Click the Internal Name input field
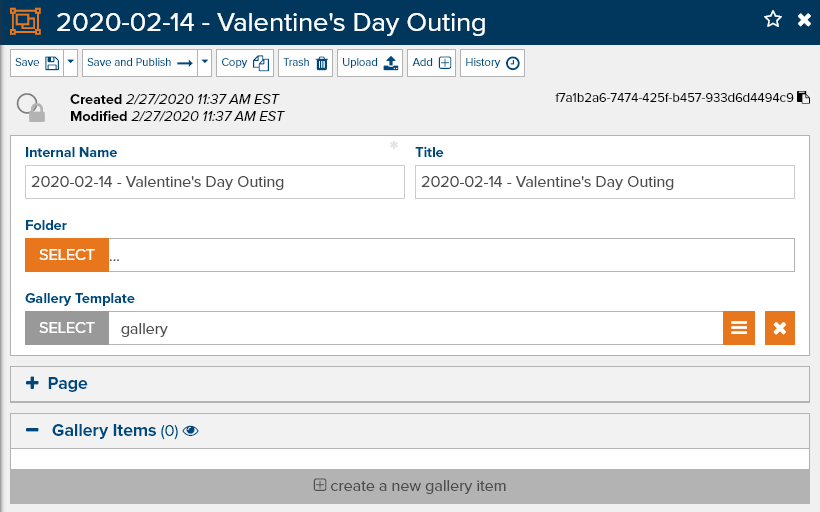 (x=215, y=182)
